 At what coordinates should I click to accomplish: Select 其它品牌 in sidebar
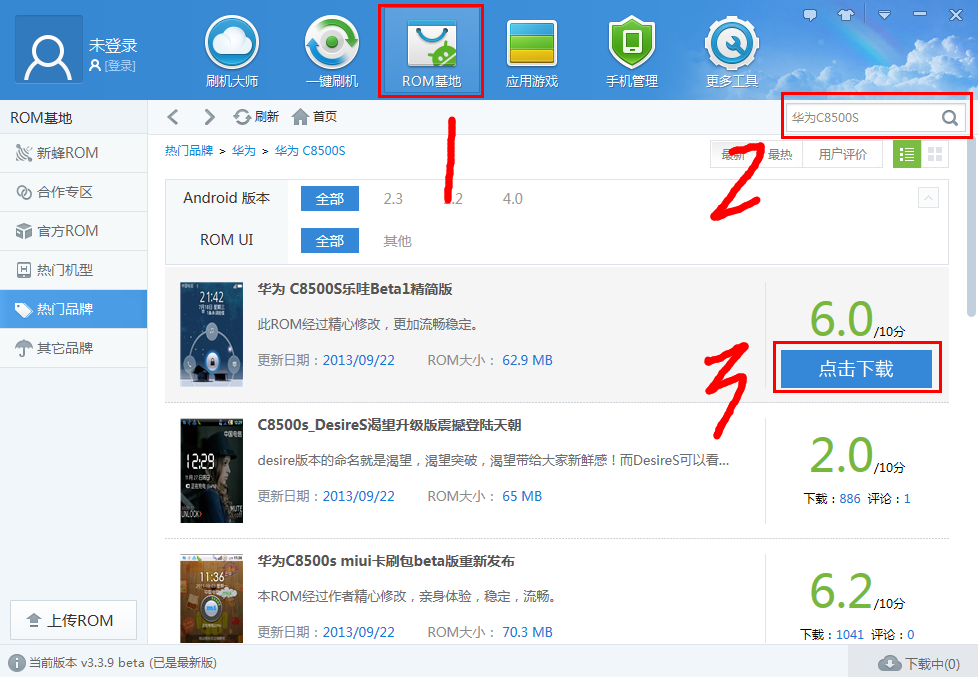point(74,348)
